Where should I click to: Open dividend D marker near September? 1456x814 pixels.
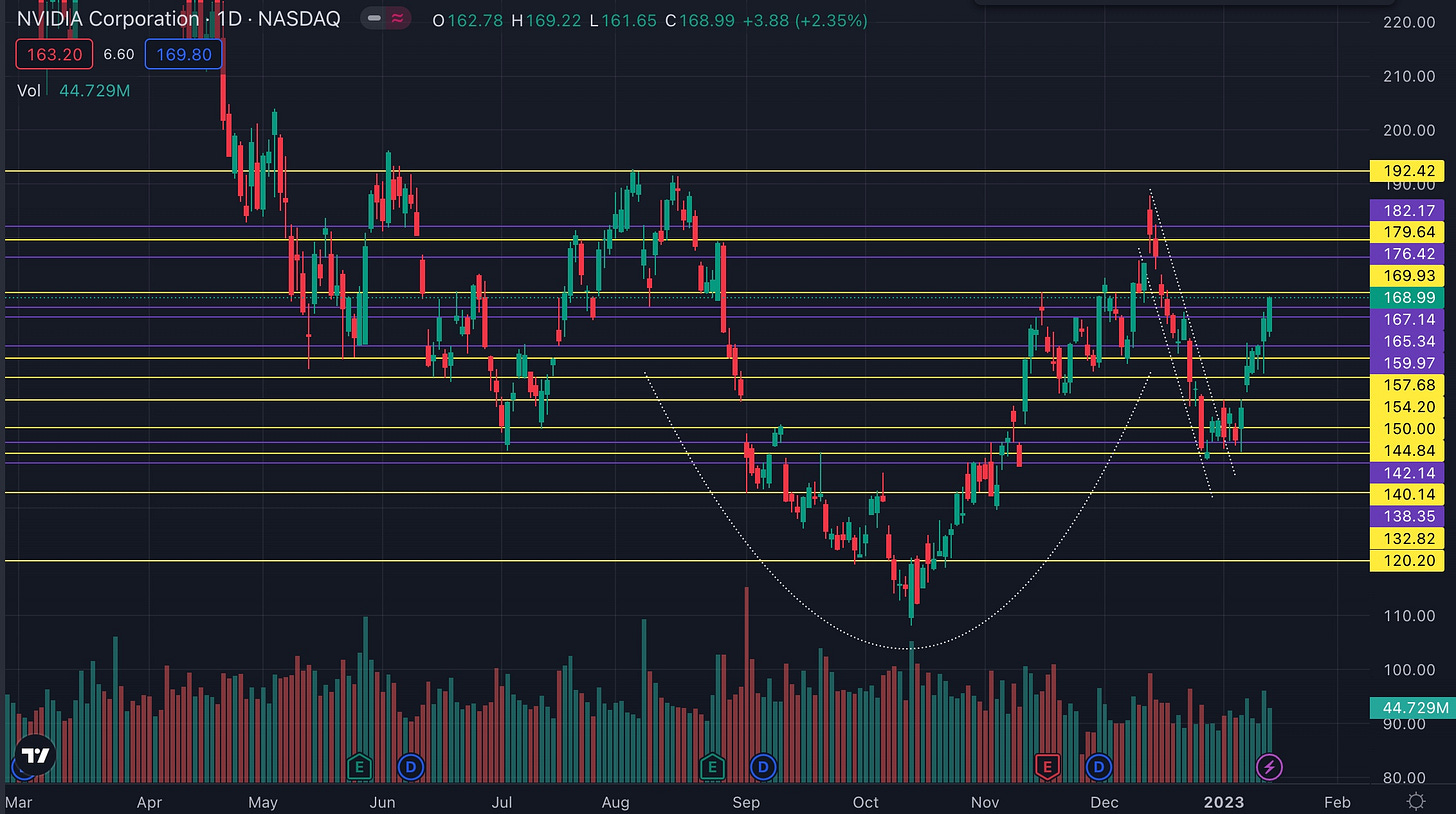click(x=763, y=767)
